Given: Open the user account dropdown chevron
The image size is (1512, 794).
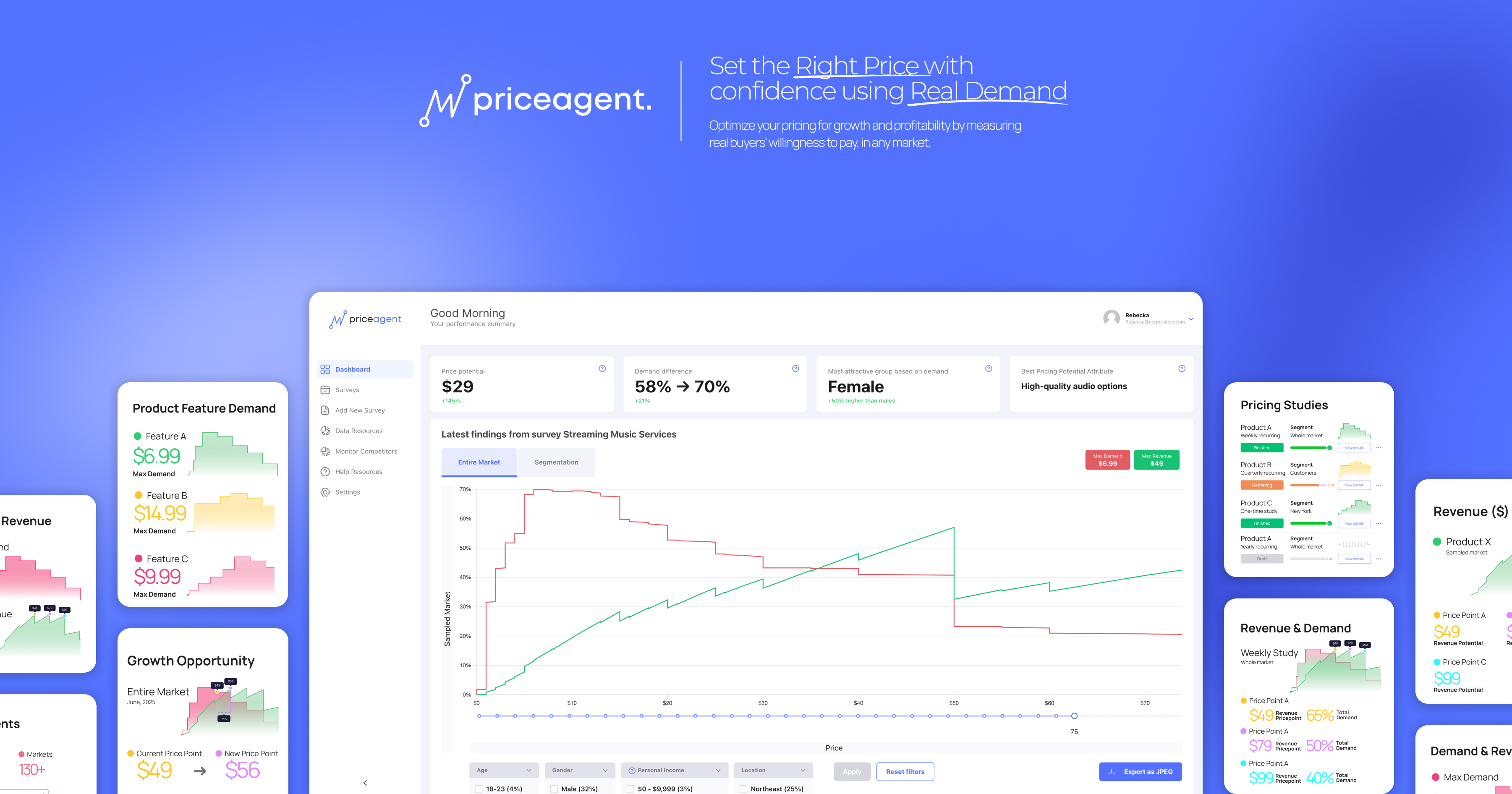Looking at the screenshot, I should tap(1191, 319).
